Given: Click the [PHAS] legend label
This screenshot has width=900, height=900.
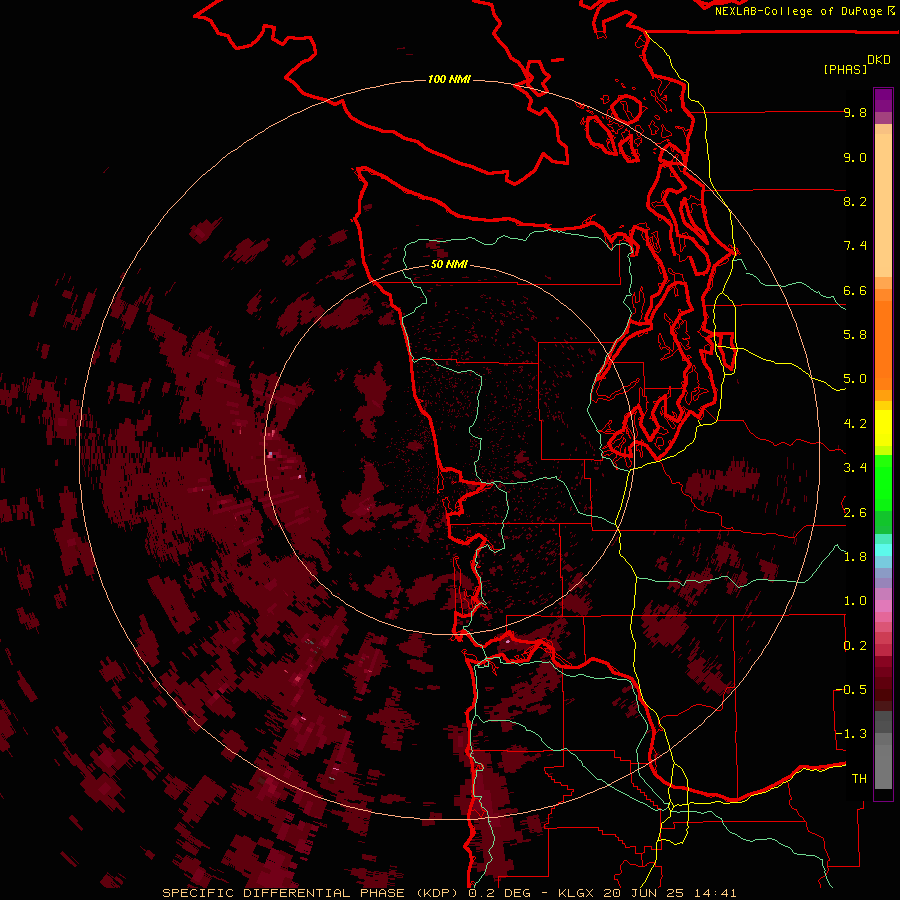Looking at the screenshot, I should pos(845,69).
